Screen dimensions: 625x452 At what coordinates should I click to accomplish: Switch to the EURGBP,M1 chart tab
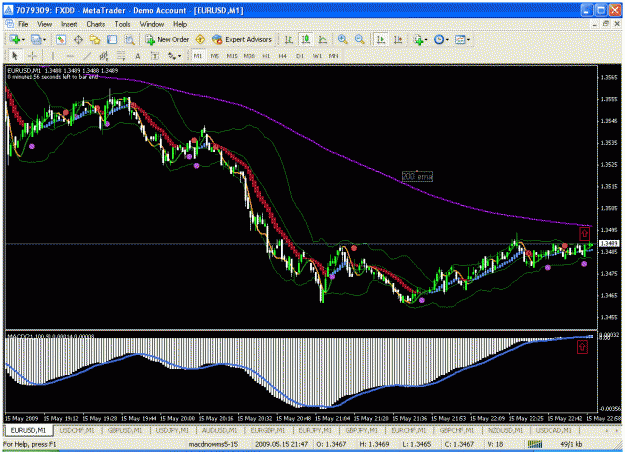pos(267,430)
